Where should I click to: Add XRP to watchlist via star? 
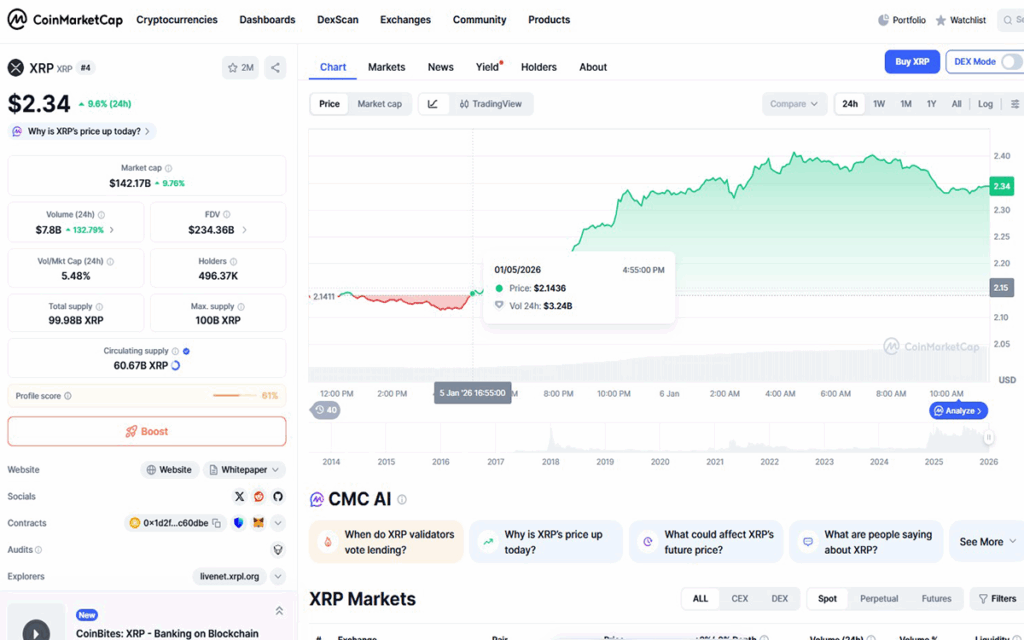pos(240,67)
